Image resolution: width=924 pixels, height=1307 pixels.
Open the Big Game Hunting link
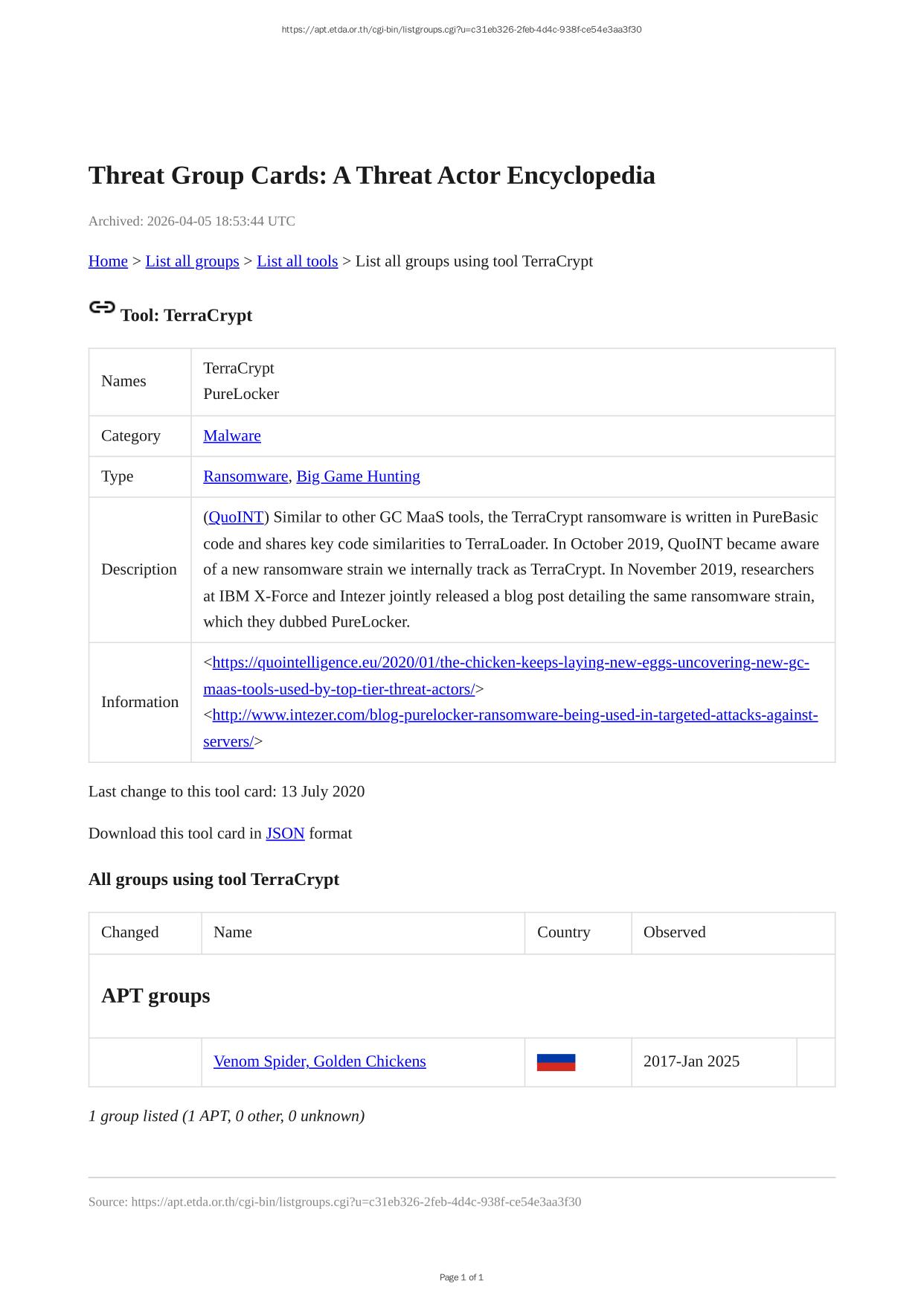[x=358, y=476]
